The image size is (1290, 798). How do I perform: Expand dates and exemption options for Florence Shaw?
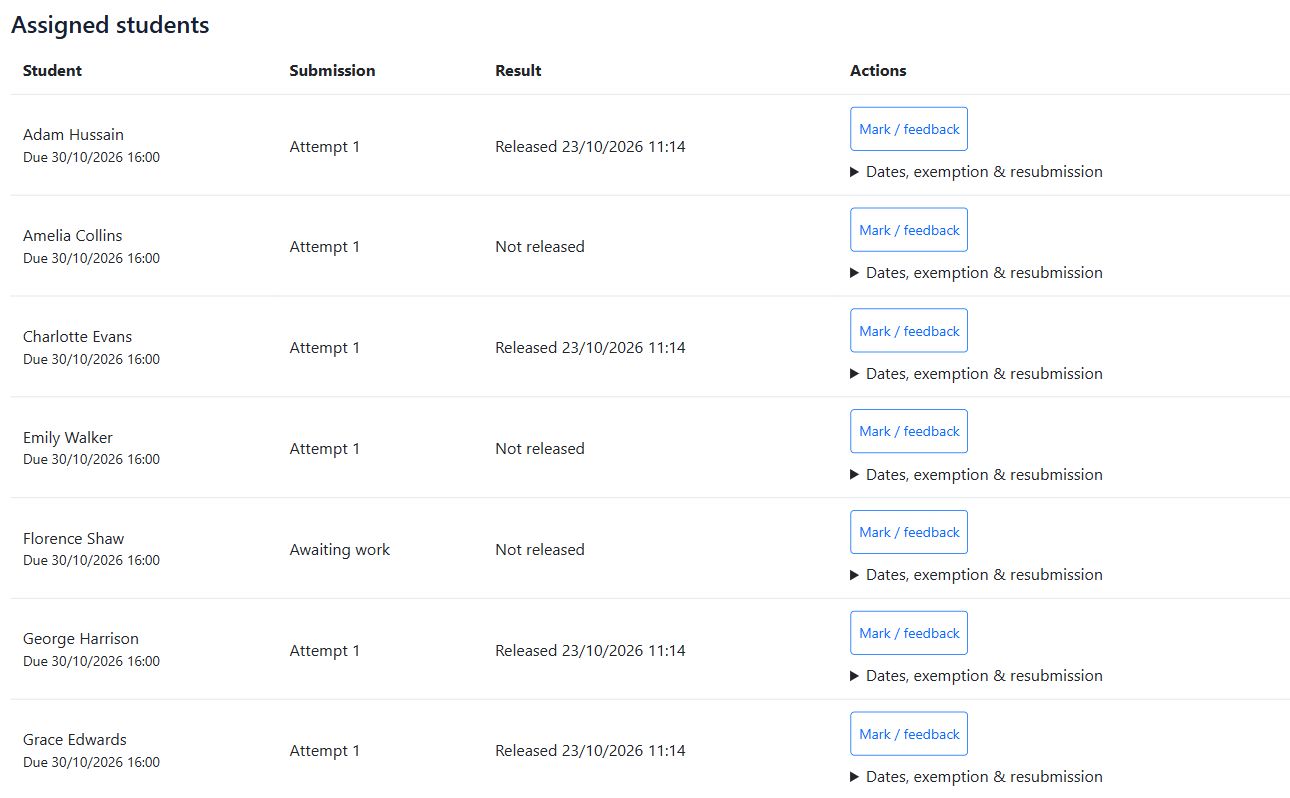tap(976, 575)
